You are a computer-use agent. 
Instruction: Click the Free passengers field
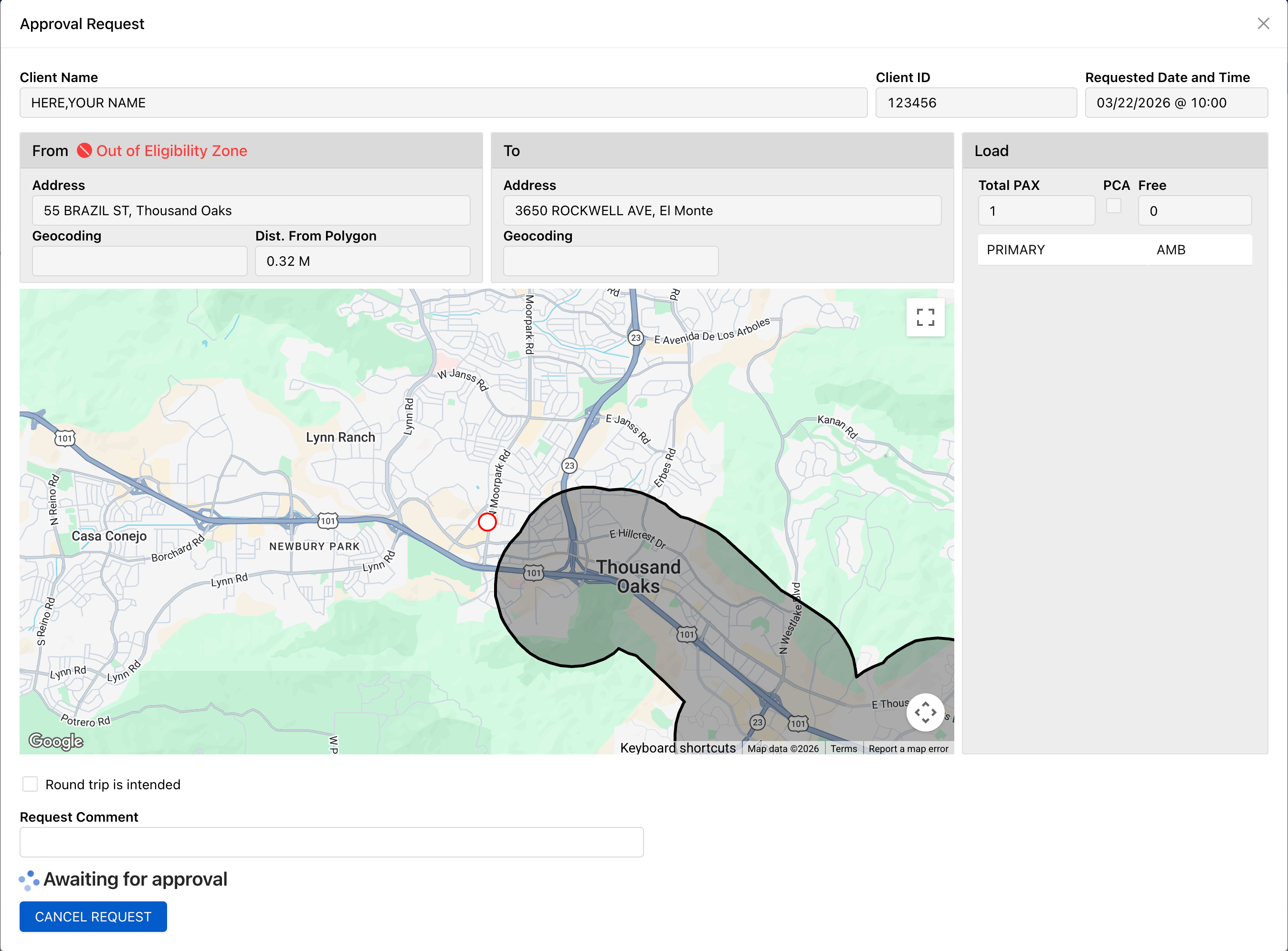click(1195, 211)
